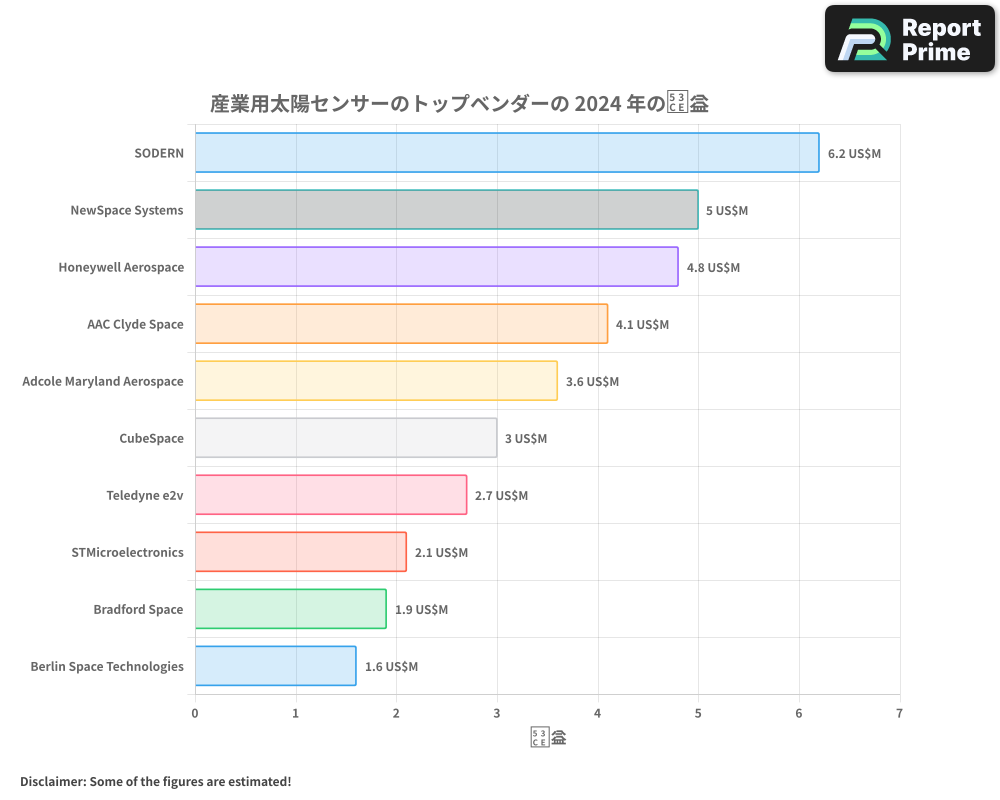Toggle the SODERN row label

(x=159, y=153)
